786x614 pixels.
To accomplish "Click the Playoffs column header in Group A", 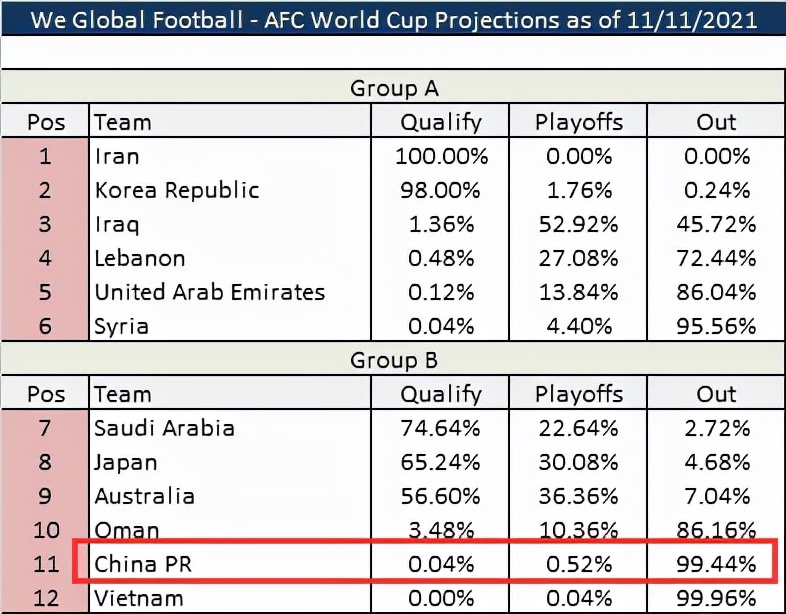I will click(x=578, y=122).
